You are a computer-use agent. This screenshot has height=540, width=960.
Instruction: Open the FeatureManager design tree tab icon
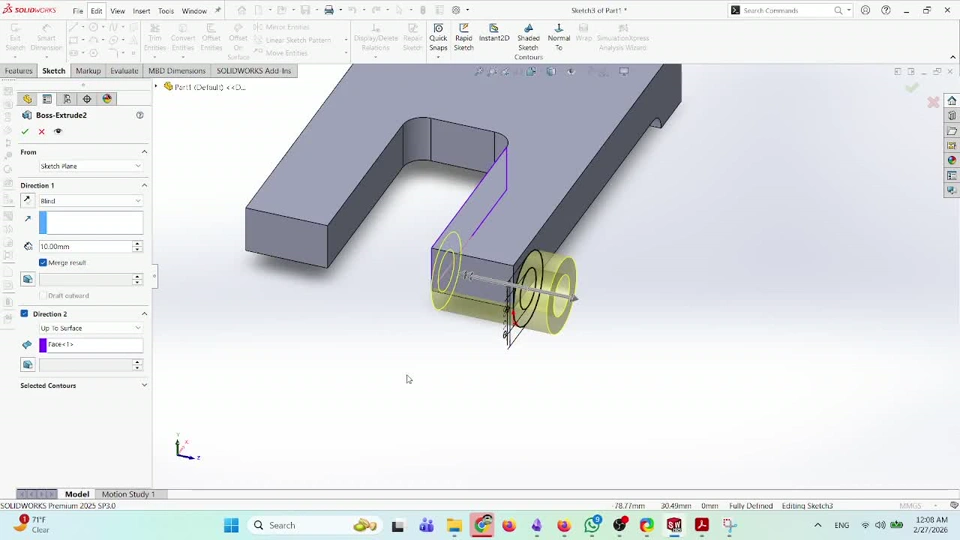coord(27,99)
